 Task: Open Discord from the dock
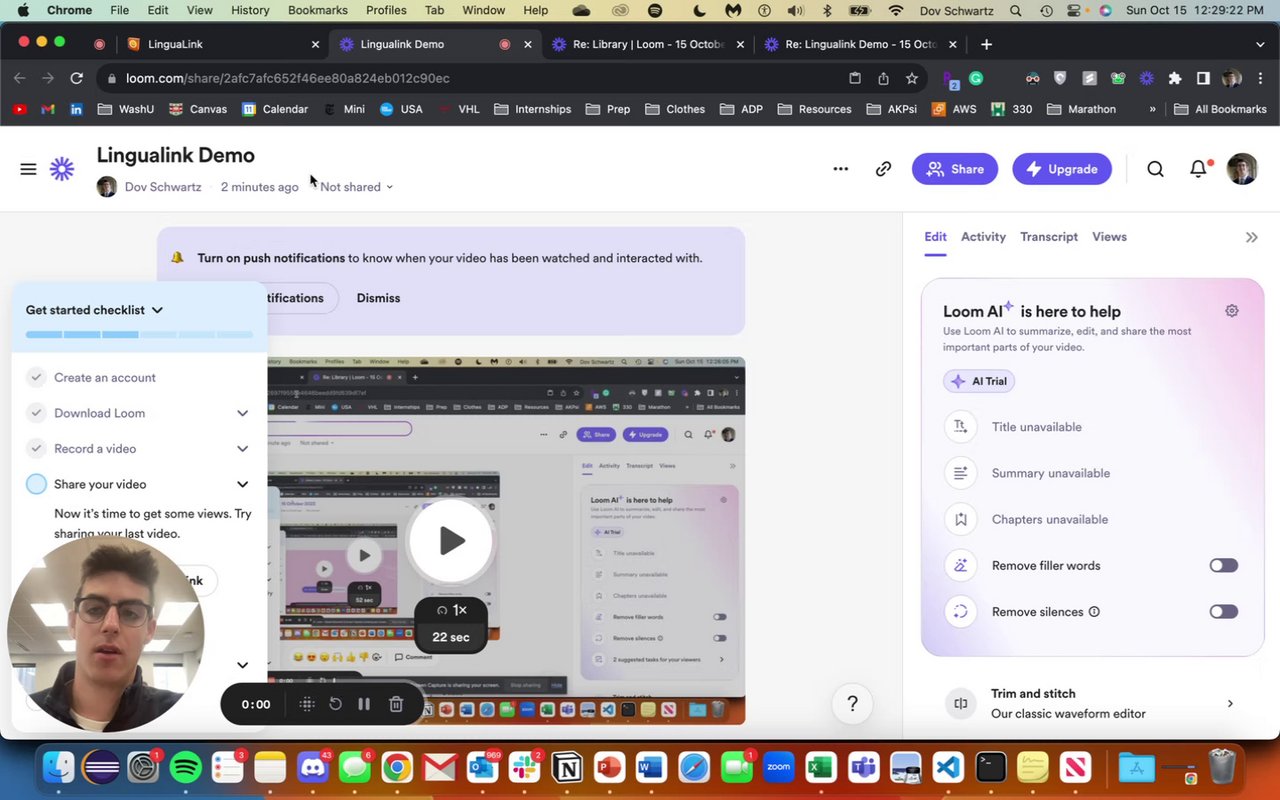coord(312,768)
